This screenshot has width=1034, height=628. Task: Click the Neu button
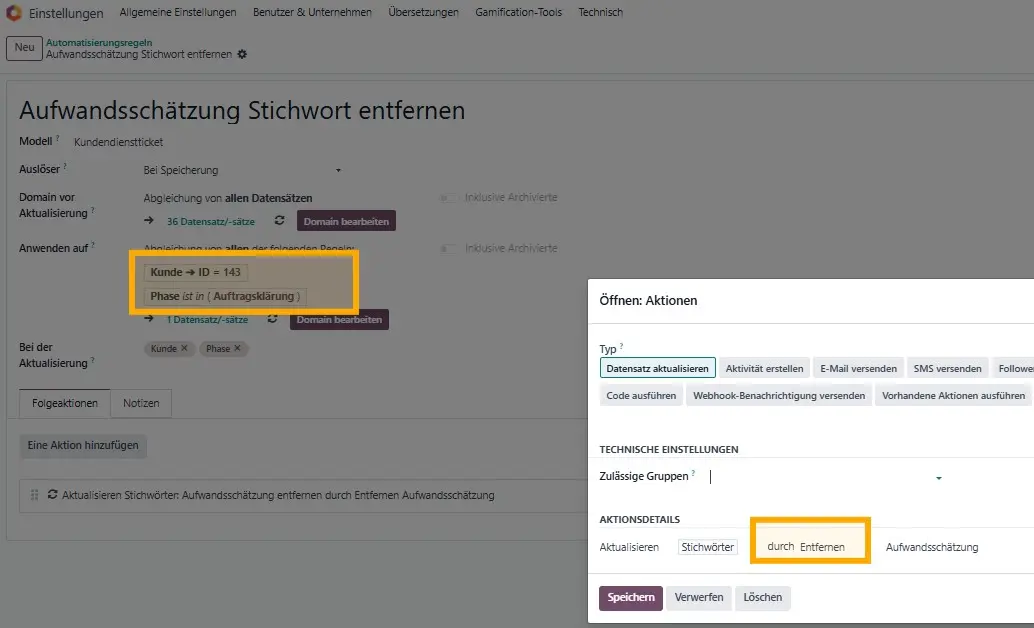[x=24, y=47]
